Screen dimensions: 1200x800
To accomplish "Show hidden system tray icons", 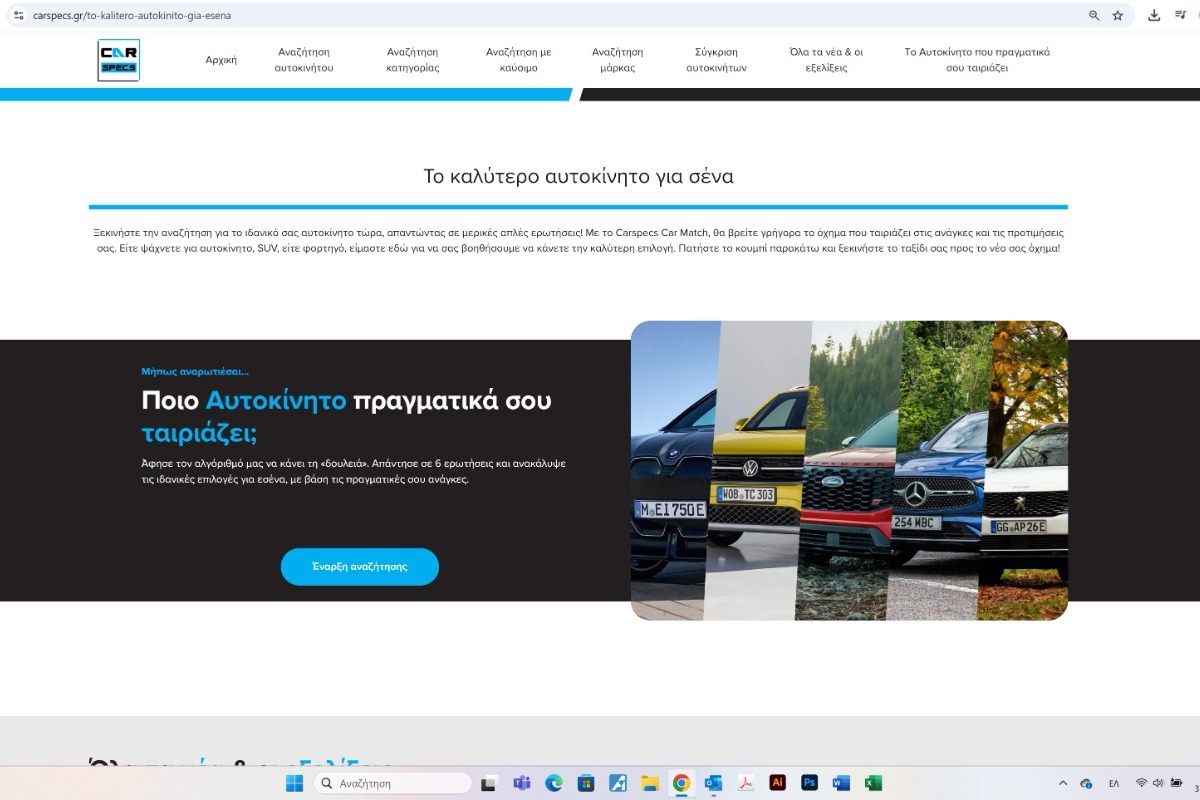I will coord(1061,783).
